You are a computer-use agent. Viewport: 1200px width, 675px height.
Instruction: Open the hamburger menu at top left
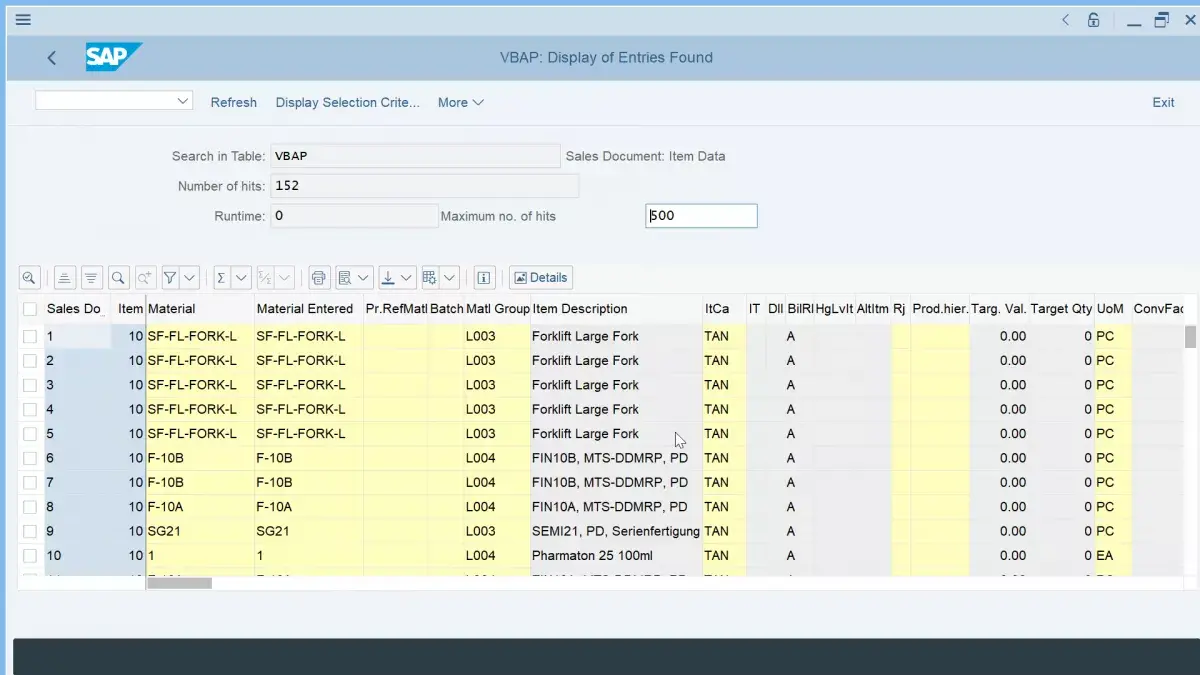tap(23, 19)
